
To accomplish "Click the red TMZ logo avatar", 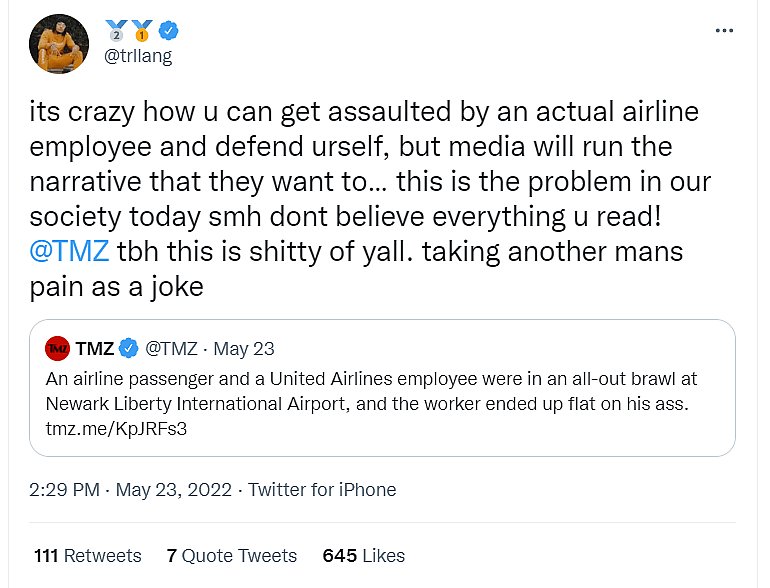I will tap(57, 348).
